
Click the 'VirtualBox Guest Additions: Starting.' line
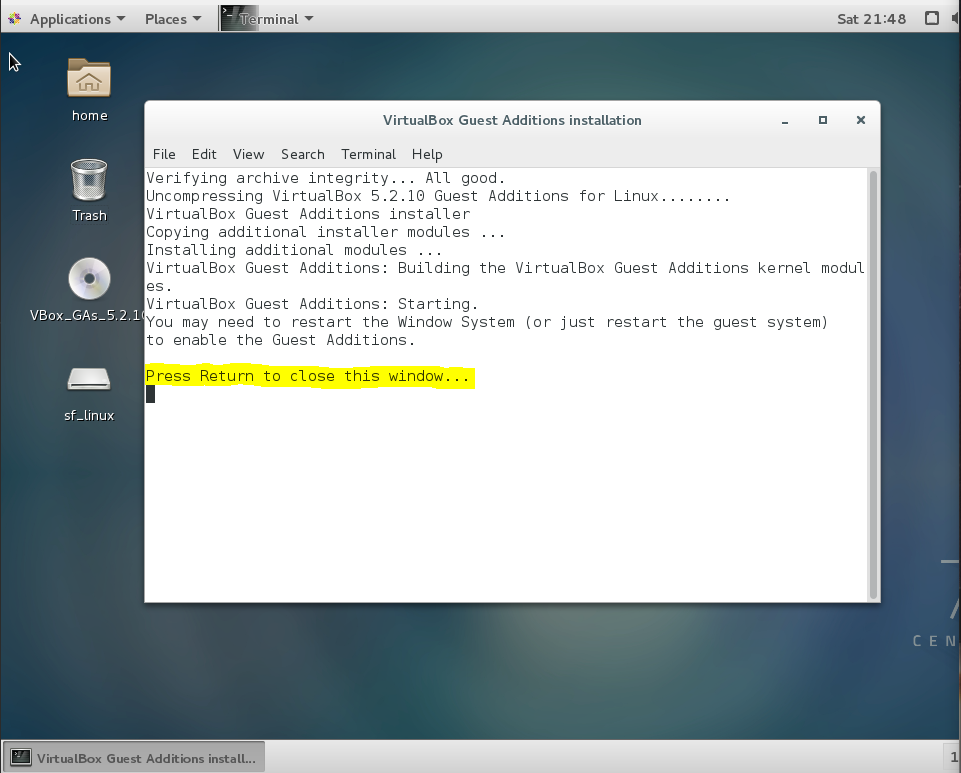coord(312,304)
